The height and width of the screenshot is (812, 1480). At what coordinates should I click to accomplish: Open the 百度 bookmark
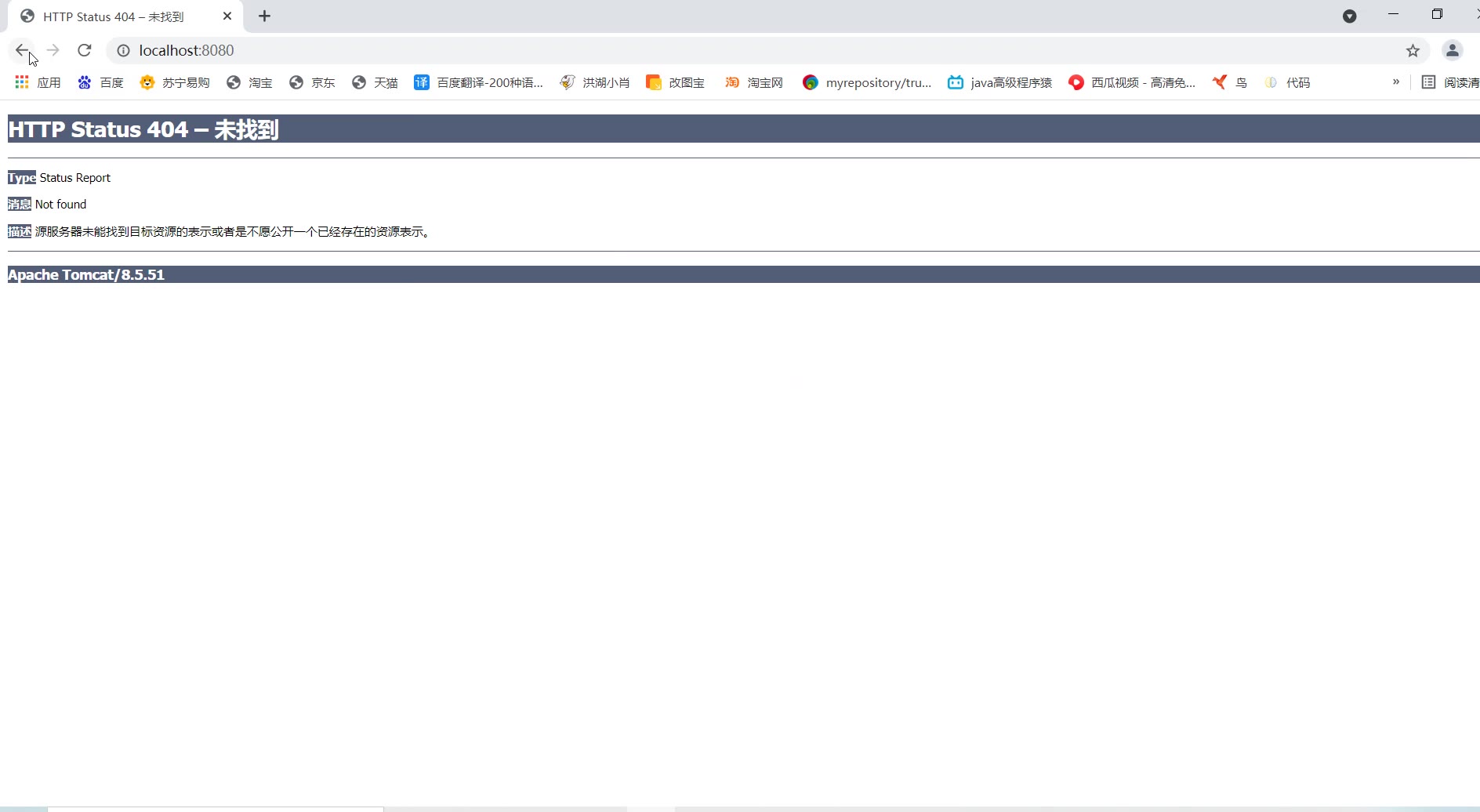101,82
